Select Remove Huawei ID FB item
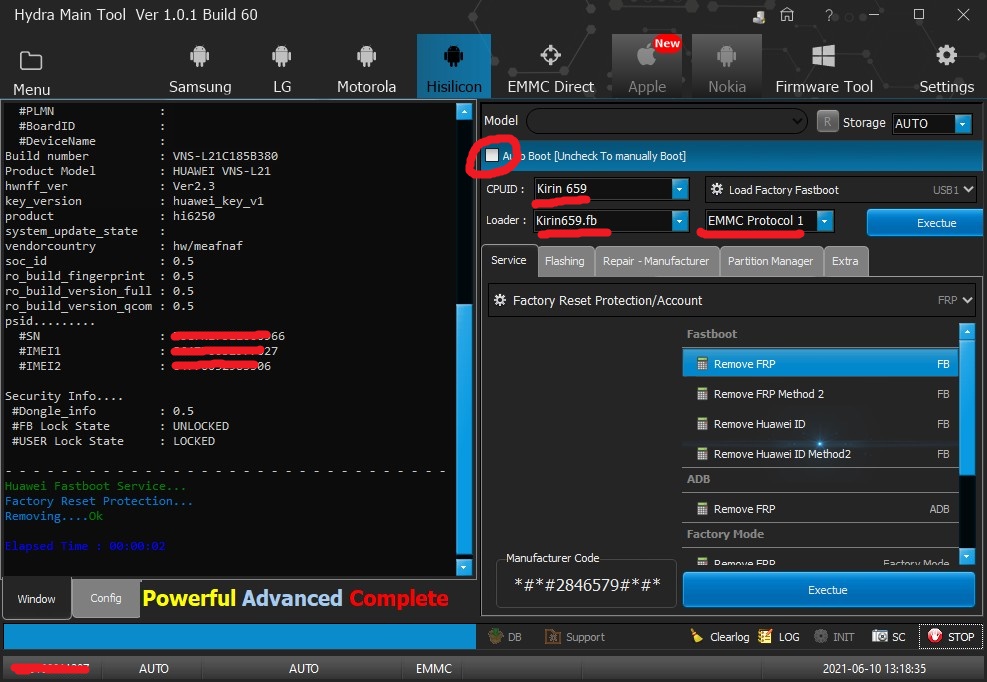 point(820,424)
